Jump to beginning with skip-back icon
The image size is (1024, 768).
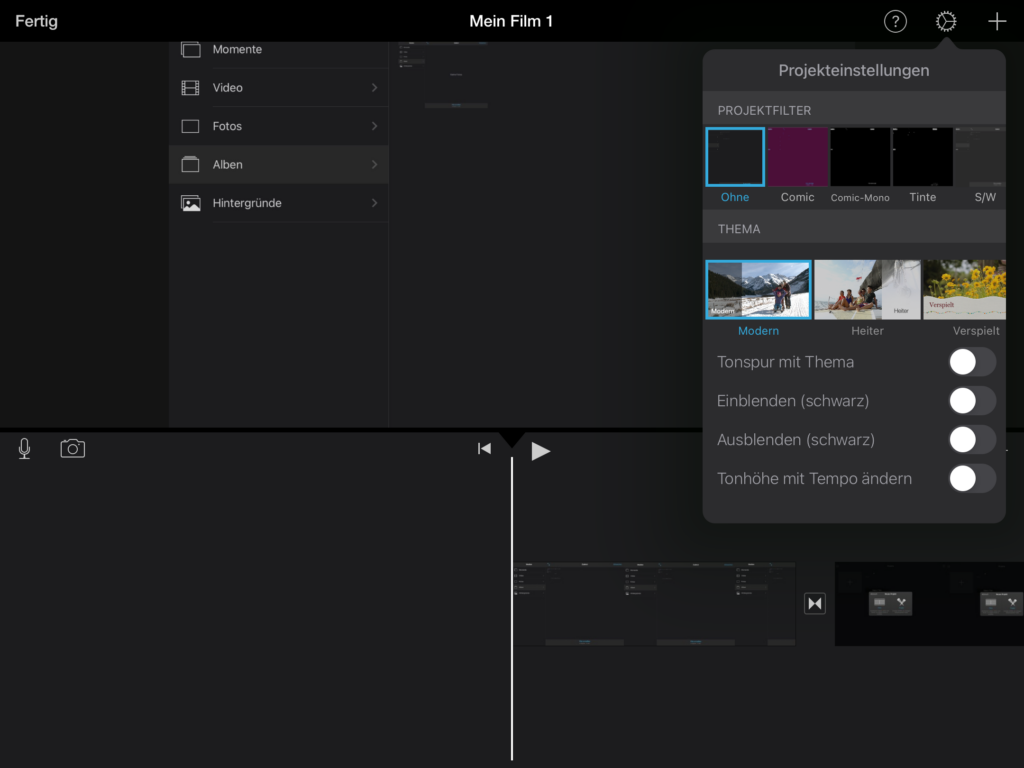coord(484,449)
